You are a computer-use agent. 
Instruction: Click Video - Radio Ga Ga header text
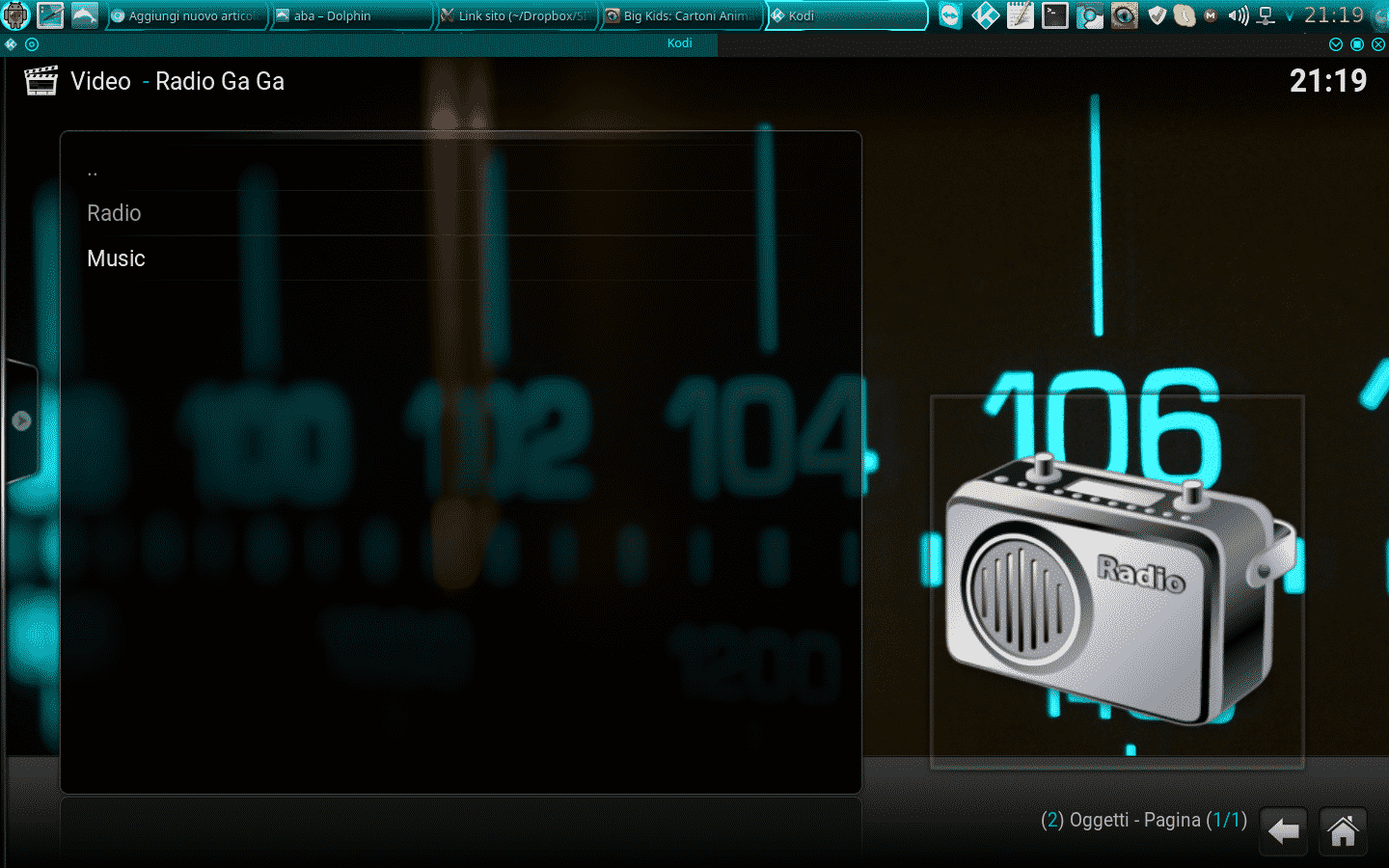click(177, 81)
